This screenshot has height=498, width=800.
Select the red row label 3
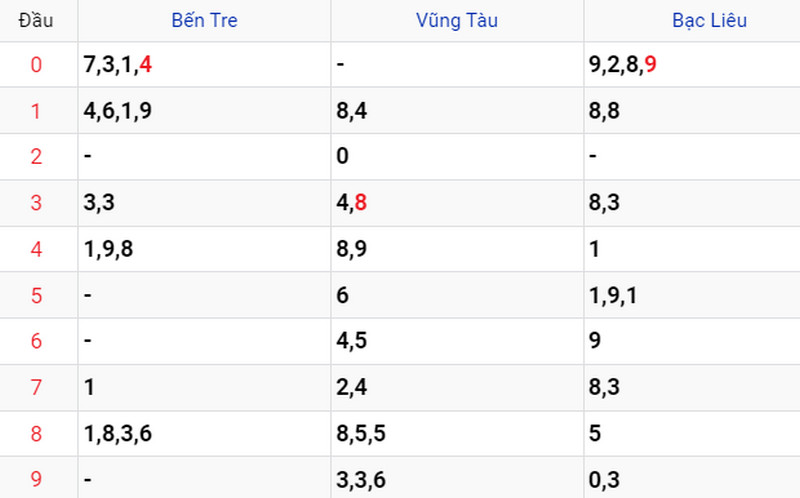pyautogui.click(x=36, y=203)
